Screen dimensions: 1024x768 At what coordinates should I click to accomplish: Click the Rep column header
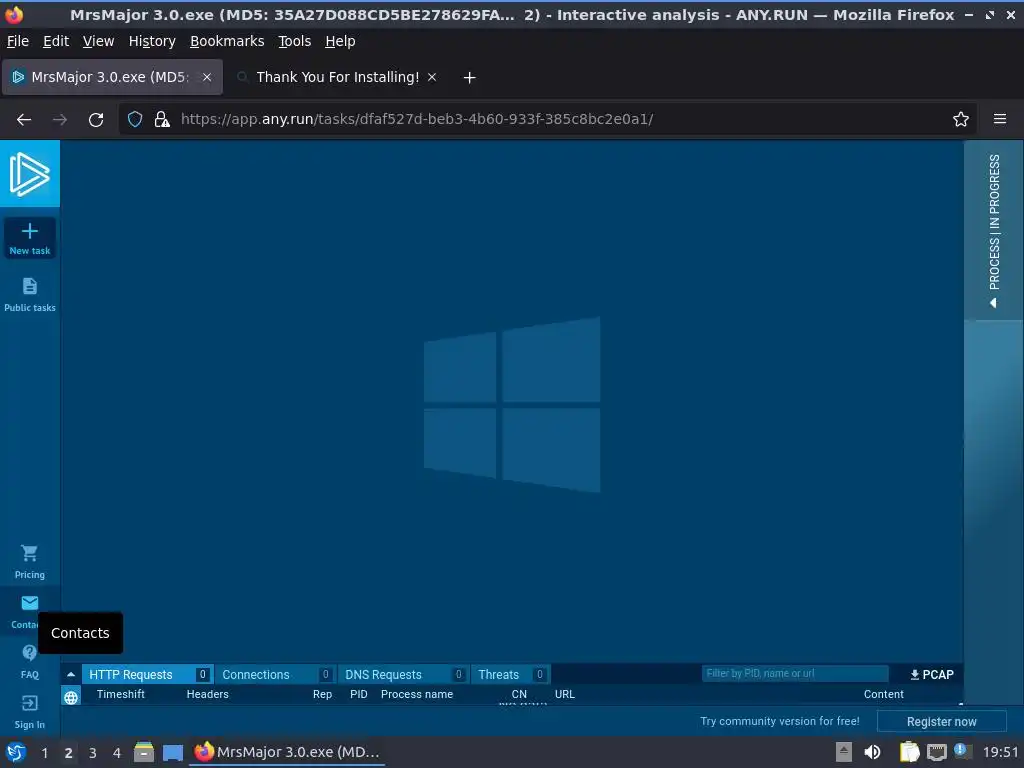point(323,694)
